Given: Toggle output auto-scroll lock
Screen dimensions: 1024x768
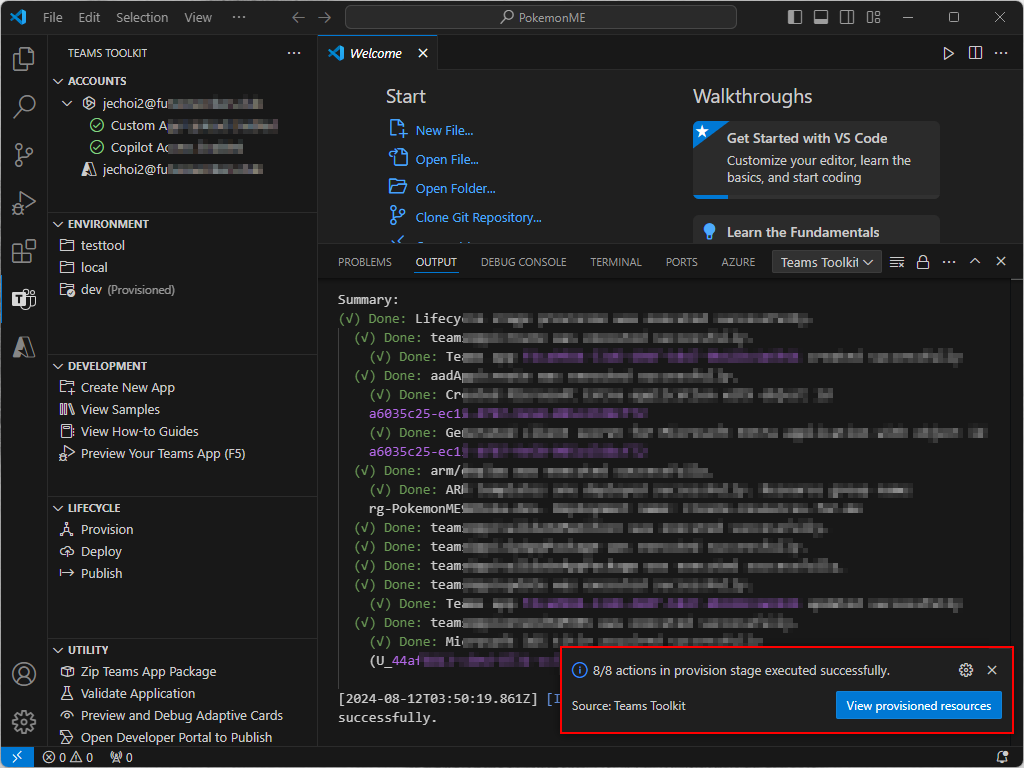Looking at the screenshot, I should click(923, 263).
